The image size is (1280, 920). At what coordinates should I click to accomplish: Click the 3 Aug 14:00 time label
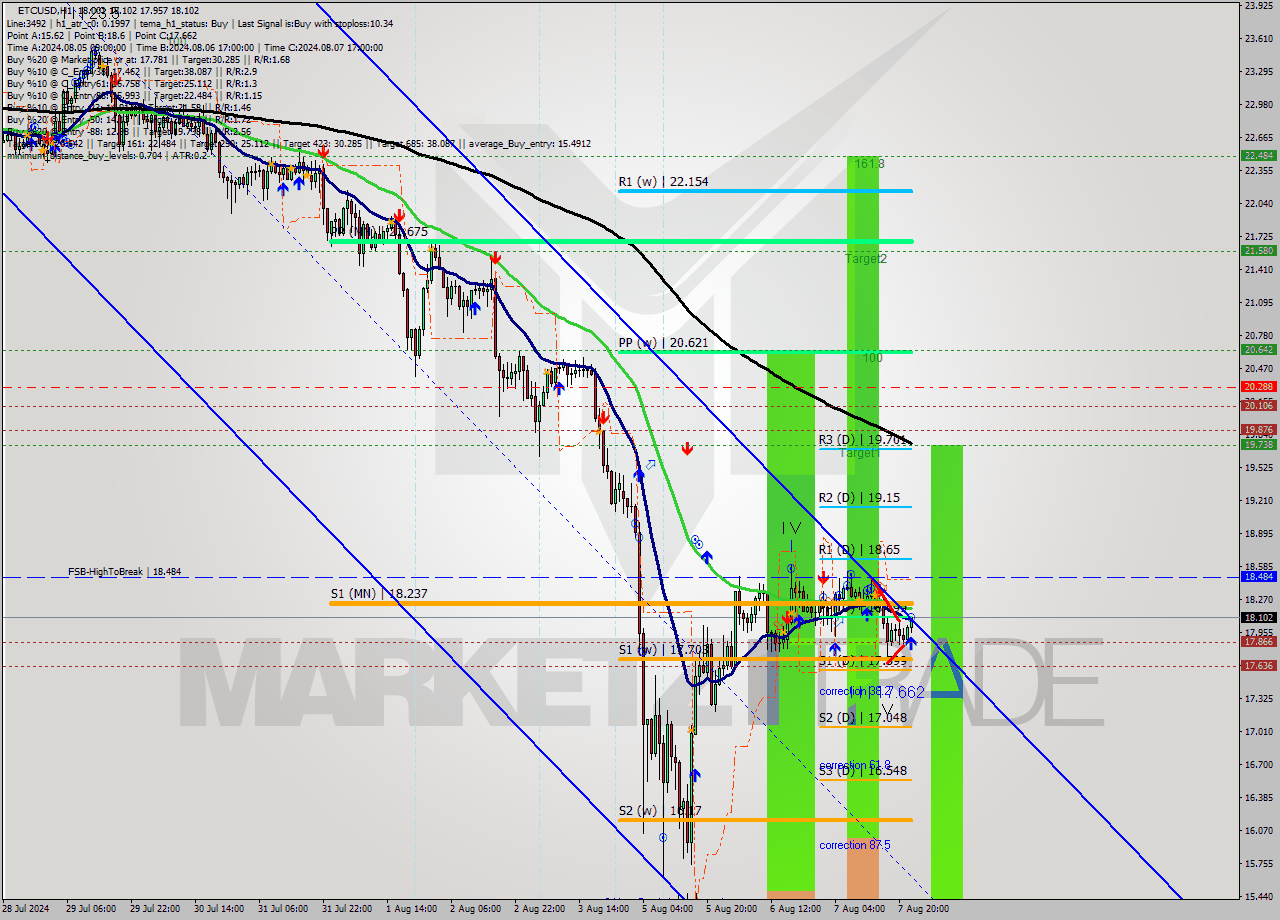(x=604, y=910)
